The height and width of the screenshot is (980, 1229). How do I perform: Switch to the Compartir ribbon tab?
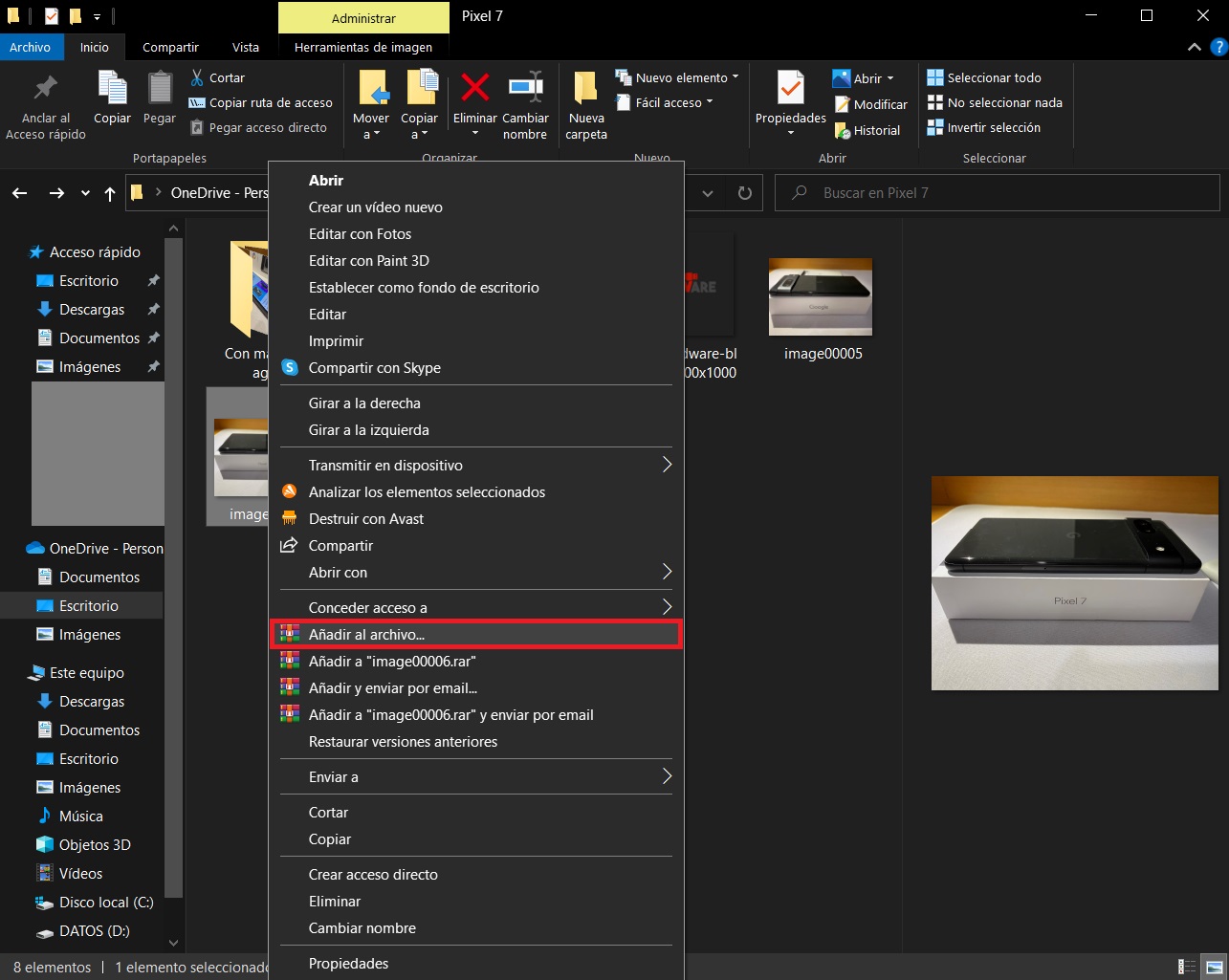click(170, 47)
